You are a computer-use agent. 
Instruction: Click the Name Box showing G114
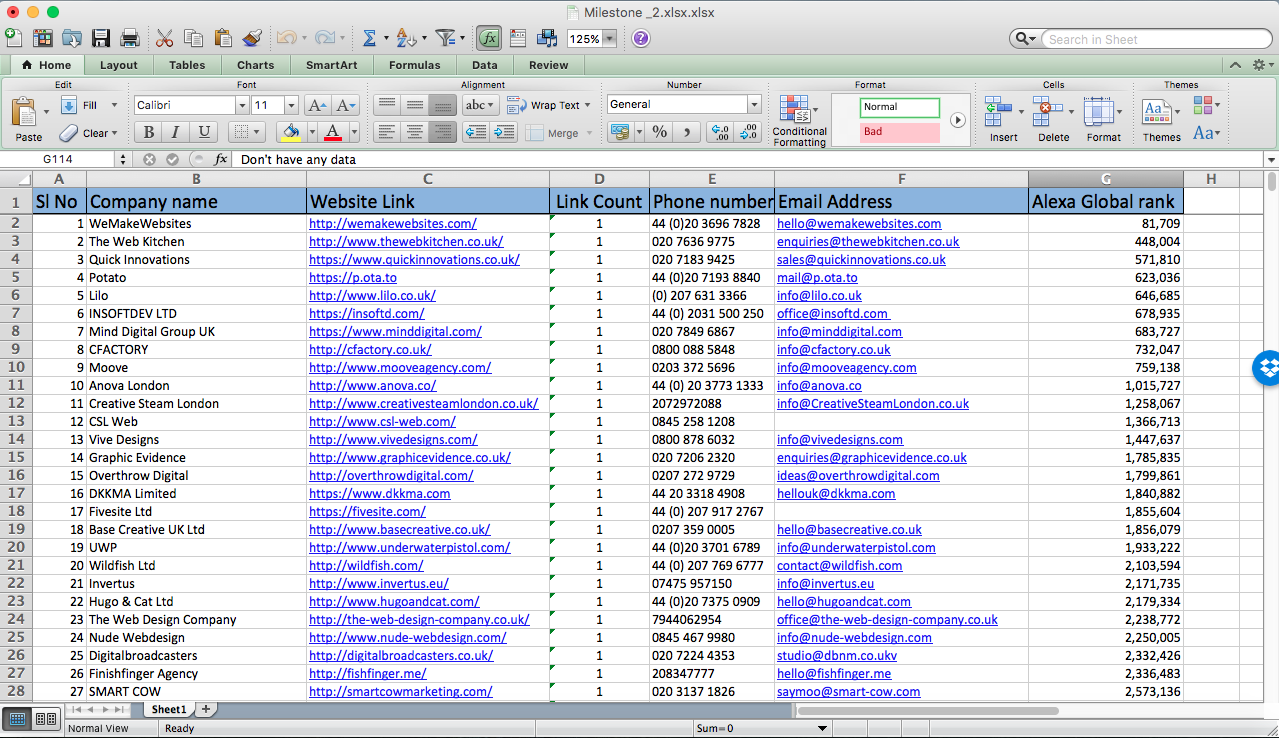pos(58,159)
